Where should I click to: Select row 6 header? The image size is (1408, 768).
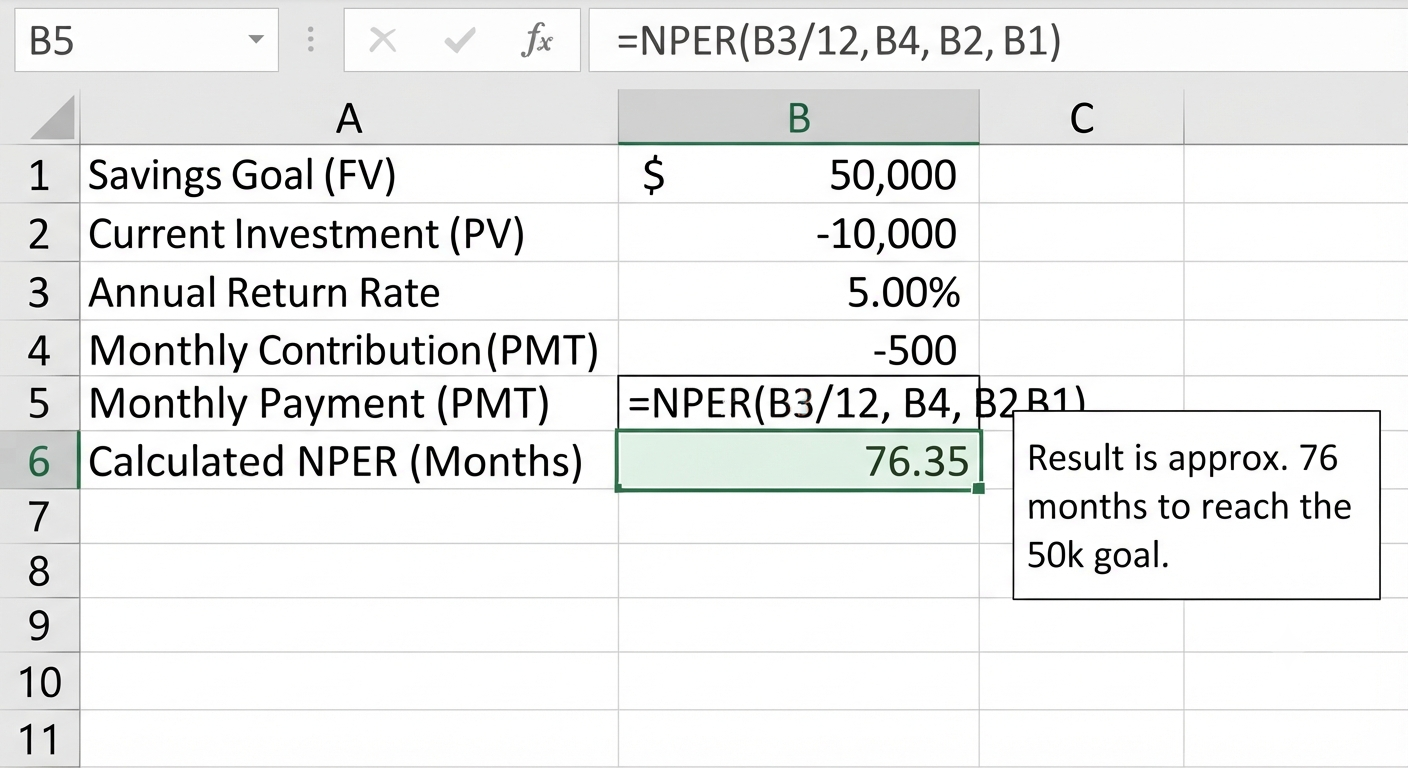click(x=39, y=462)
